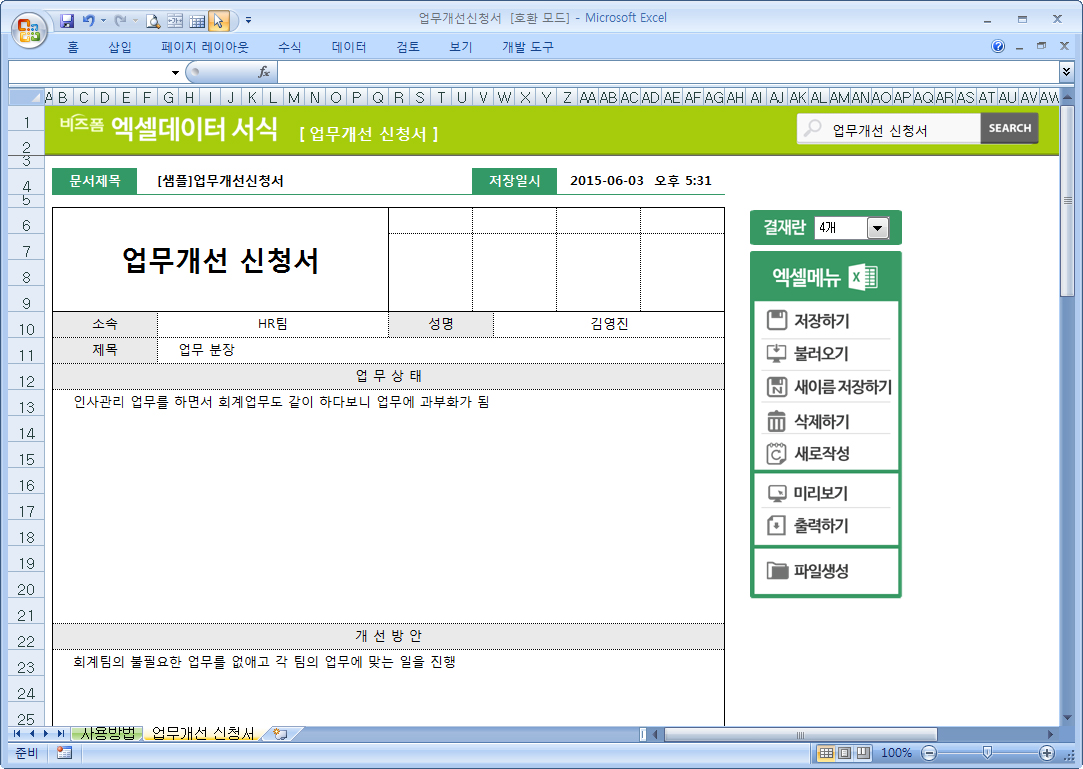Click the Help question mark icon
This screenshot has width=1083, height=769.
998,47
